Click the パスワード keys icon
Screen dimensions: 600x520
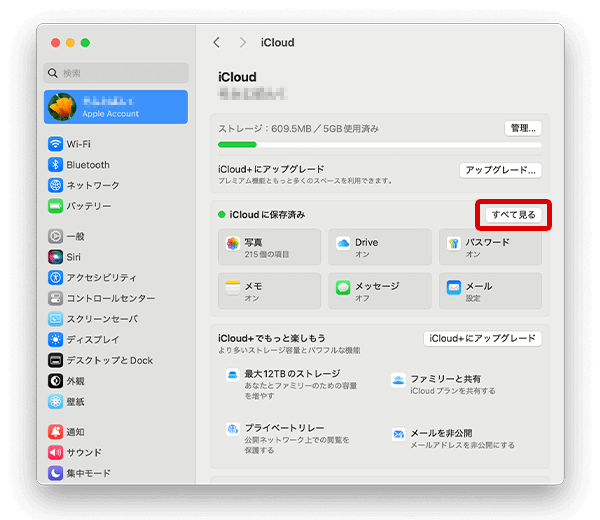point(454,243)
